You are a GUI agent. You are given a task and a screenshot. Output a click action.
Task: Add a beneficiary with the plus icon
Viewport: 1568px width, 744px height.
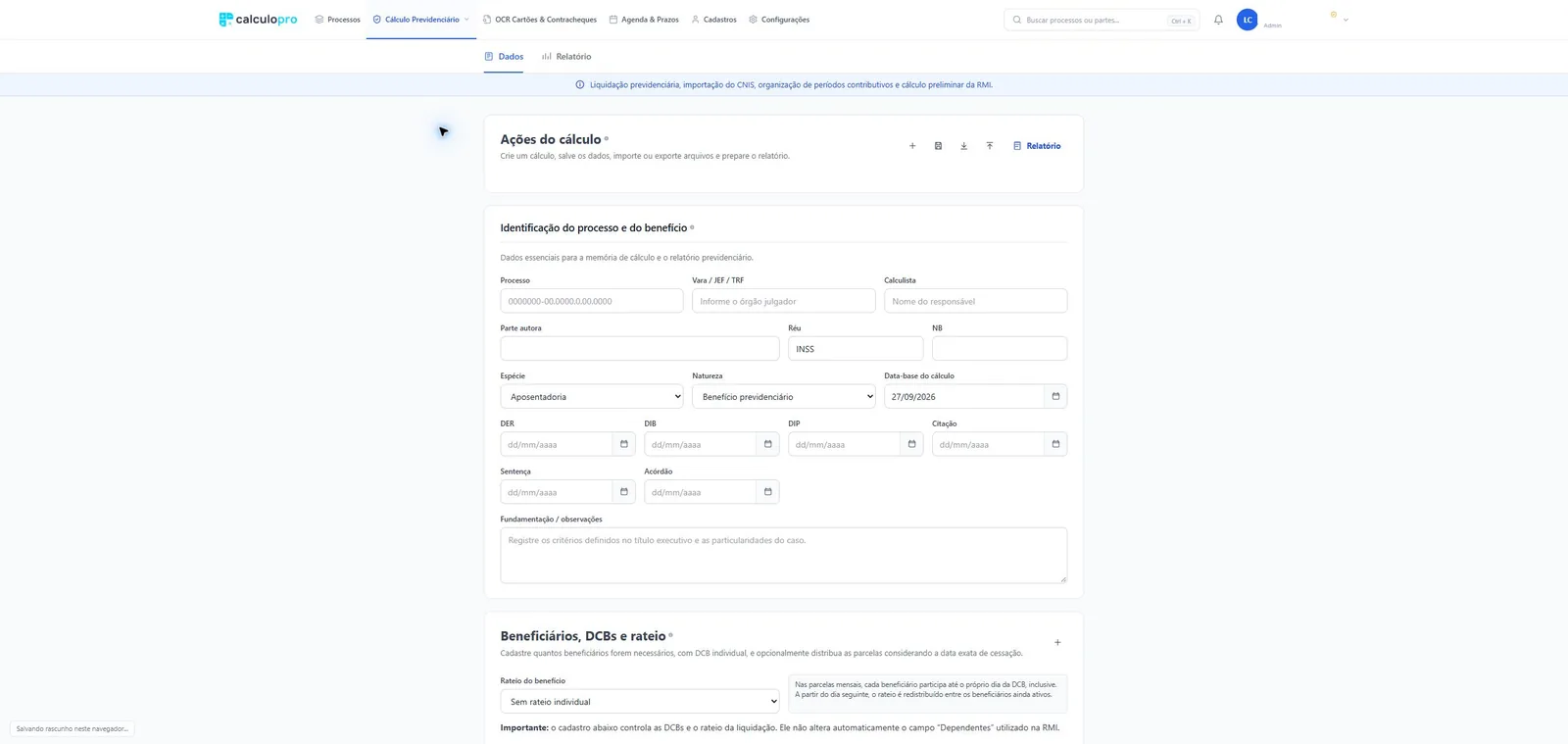tap(1057, 643)
